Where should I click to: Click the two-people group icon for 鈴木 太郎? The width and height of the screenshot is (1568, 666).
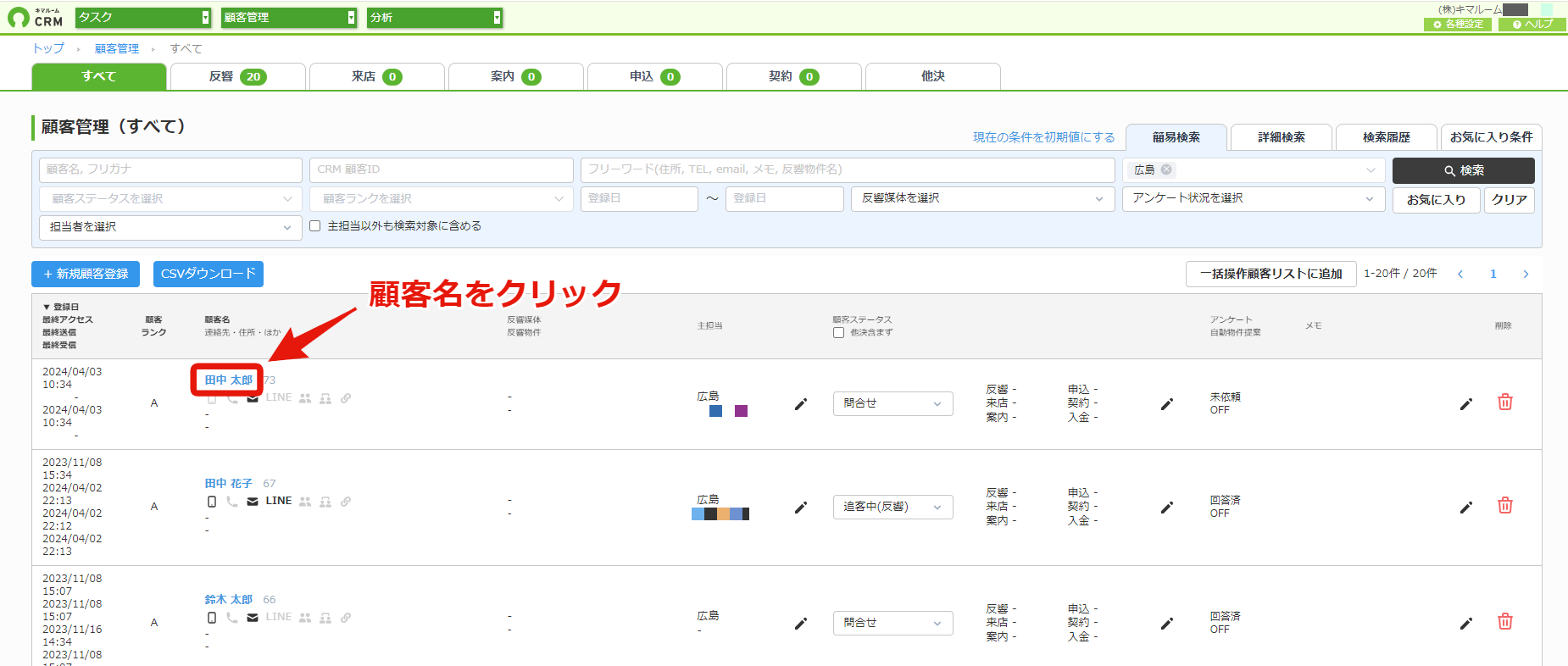coord(305,618)
